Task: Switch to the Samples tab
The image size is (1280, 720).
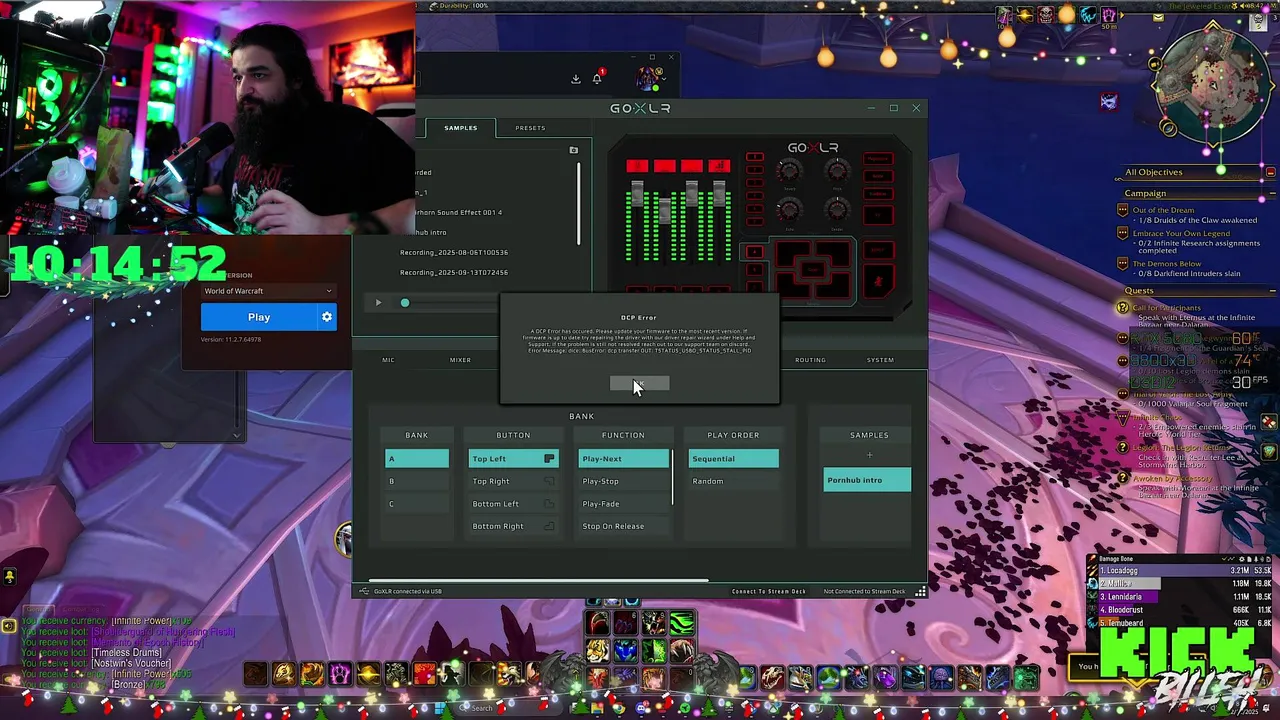Action: pos(461,128)
